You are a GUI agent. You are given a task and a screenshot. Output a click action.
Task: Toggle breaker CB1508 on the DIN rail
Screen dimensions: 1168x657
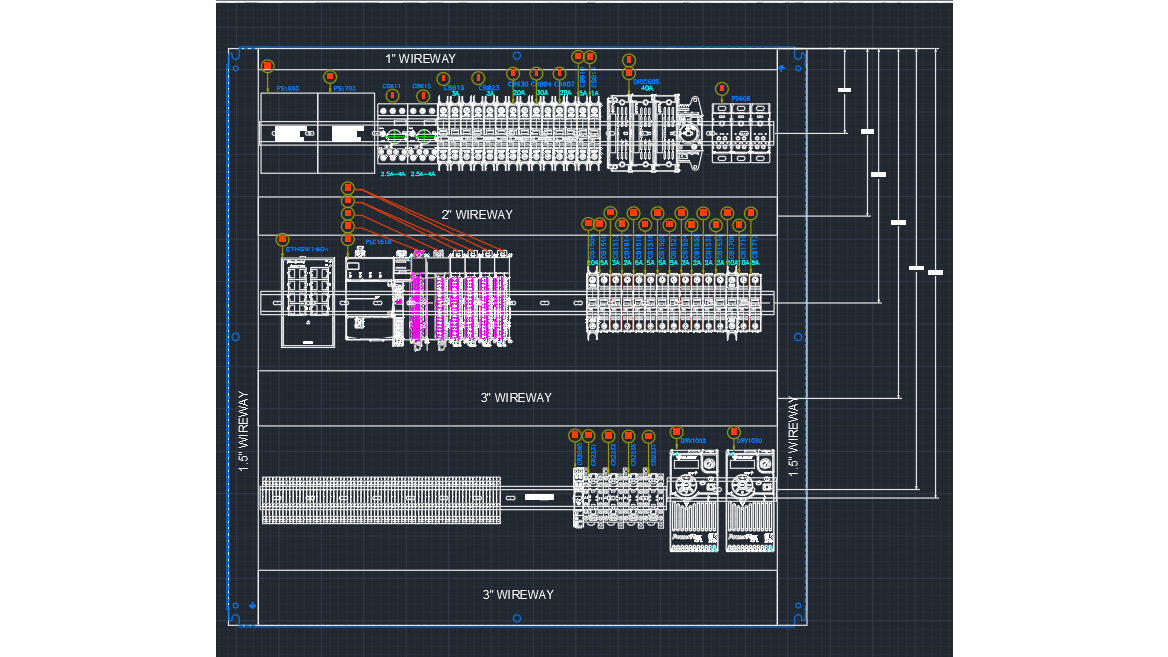(x=591, y=302)
